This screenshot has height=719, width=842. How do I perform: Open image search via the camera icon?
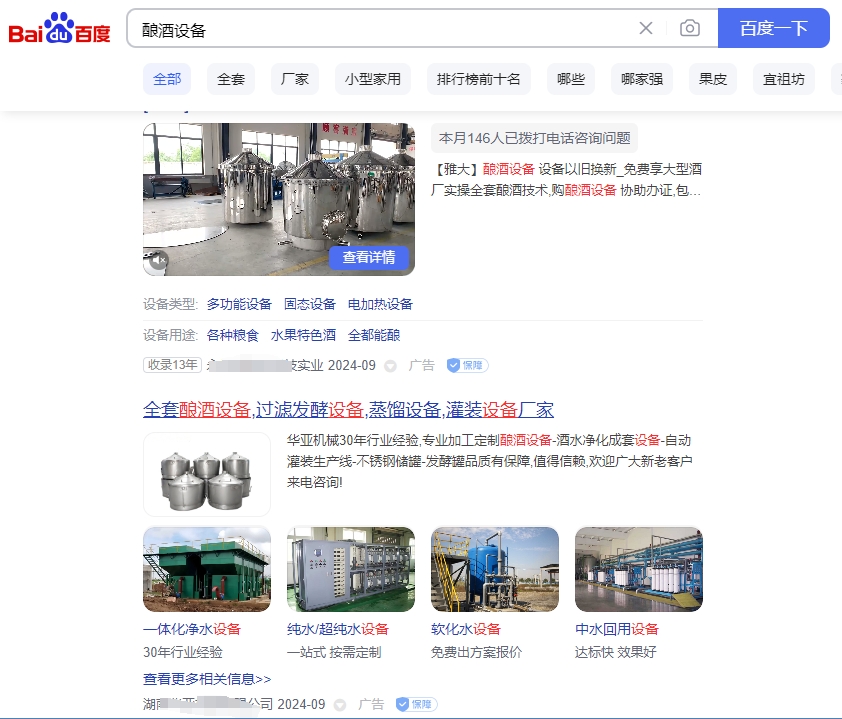[x=689, y=28]
